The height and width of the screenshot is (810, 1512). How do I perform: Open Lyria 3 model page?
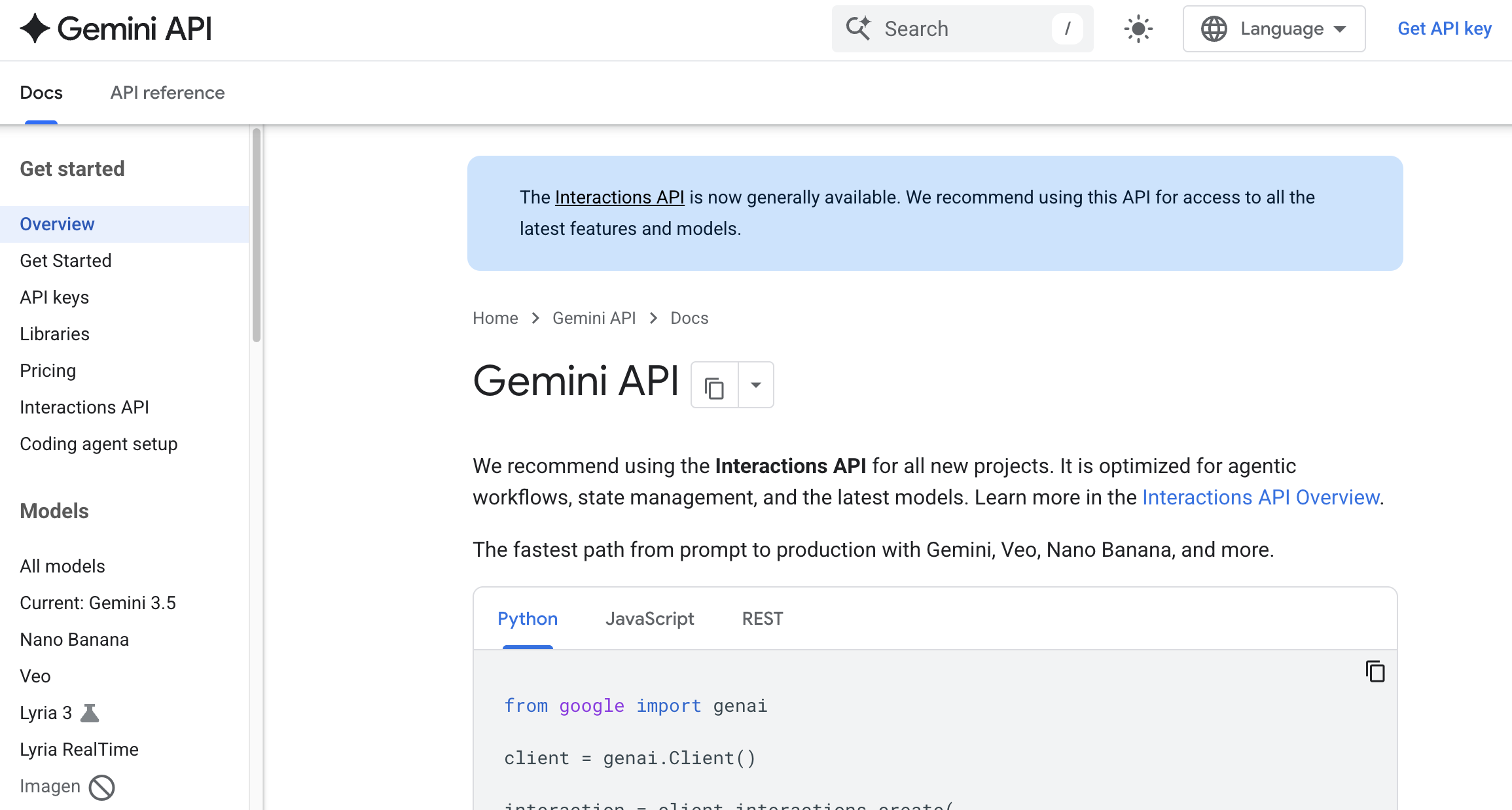pos(46,713)
